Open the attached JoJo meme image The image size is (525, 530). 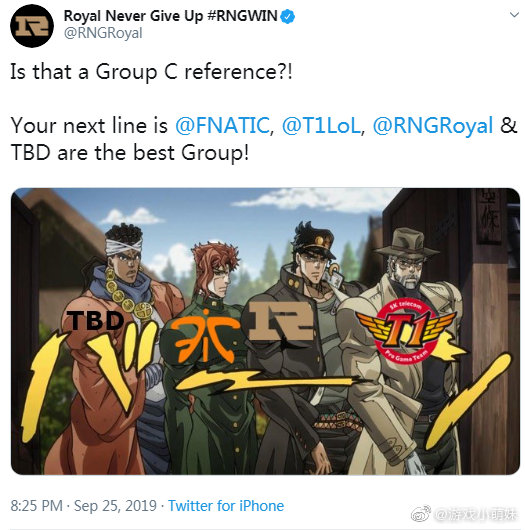265,331
